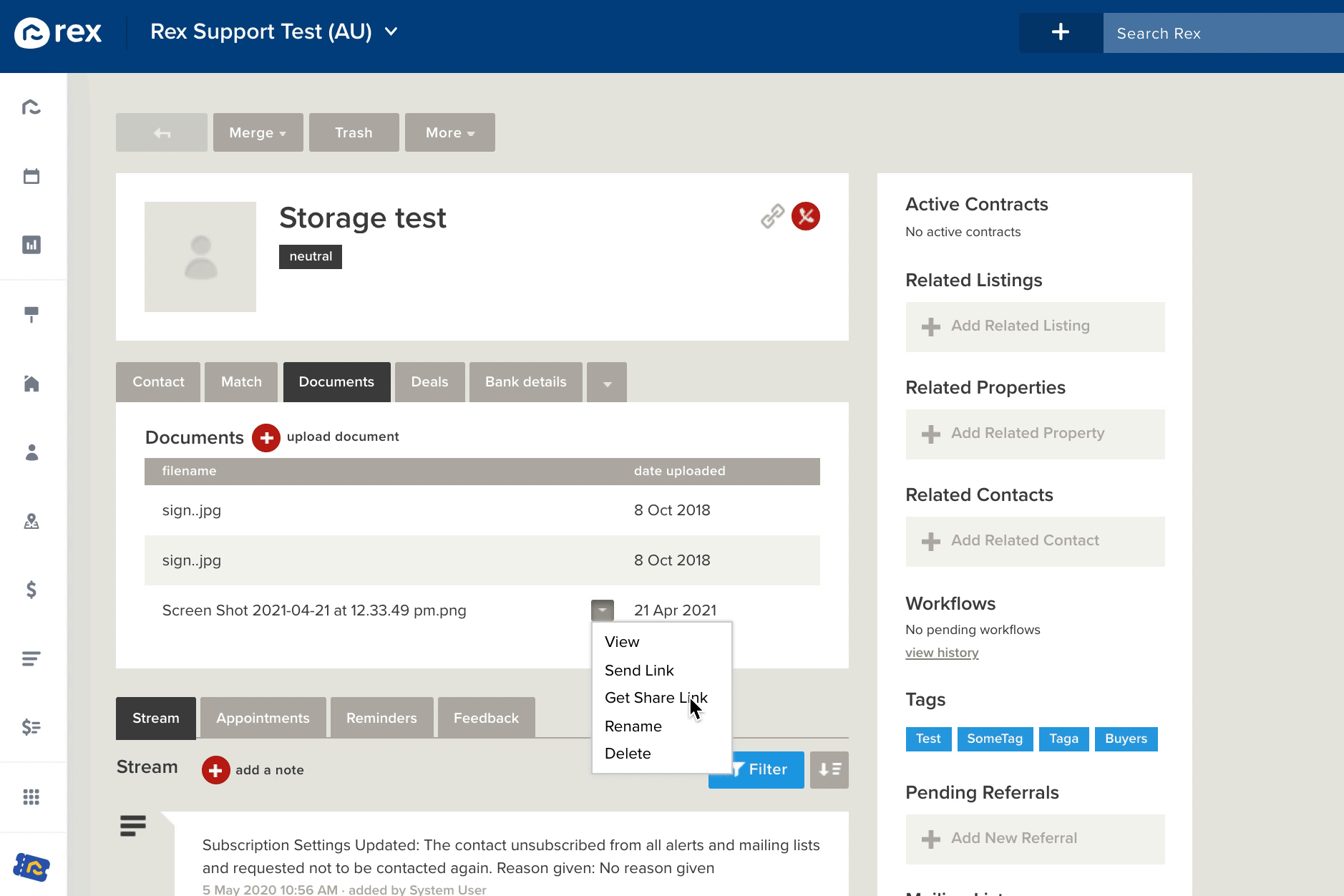1344x896 pixels.
Task: Click the plus icon for Add New Referral
Action: click(x=931, y=839)
